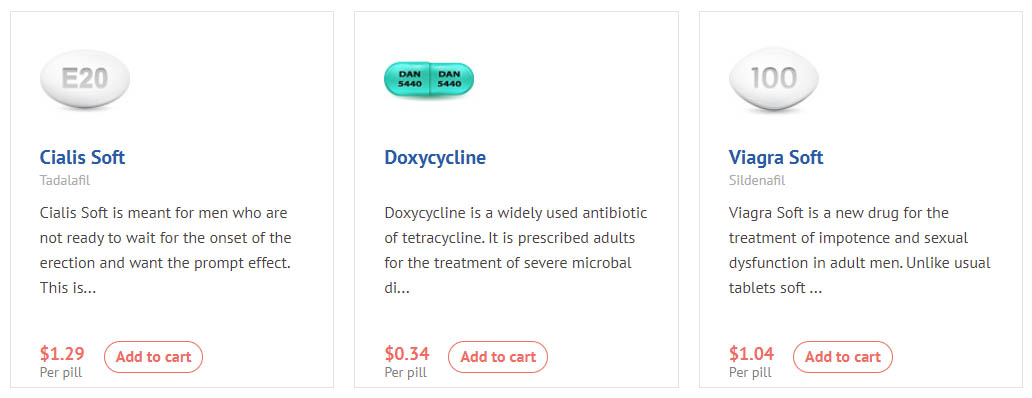
Task: Click the $1.04 price label
Action: click(x=751, y=354)
